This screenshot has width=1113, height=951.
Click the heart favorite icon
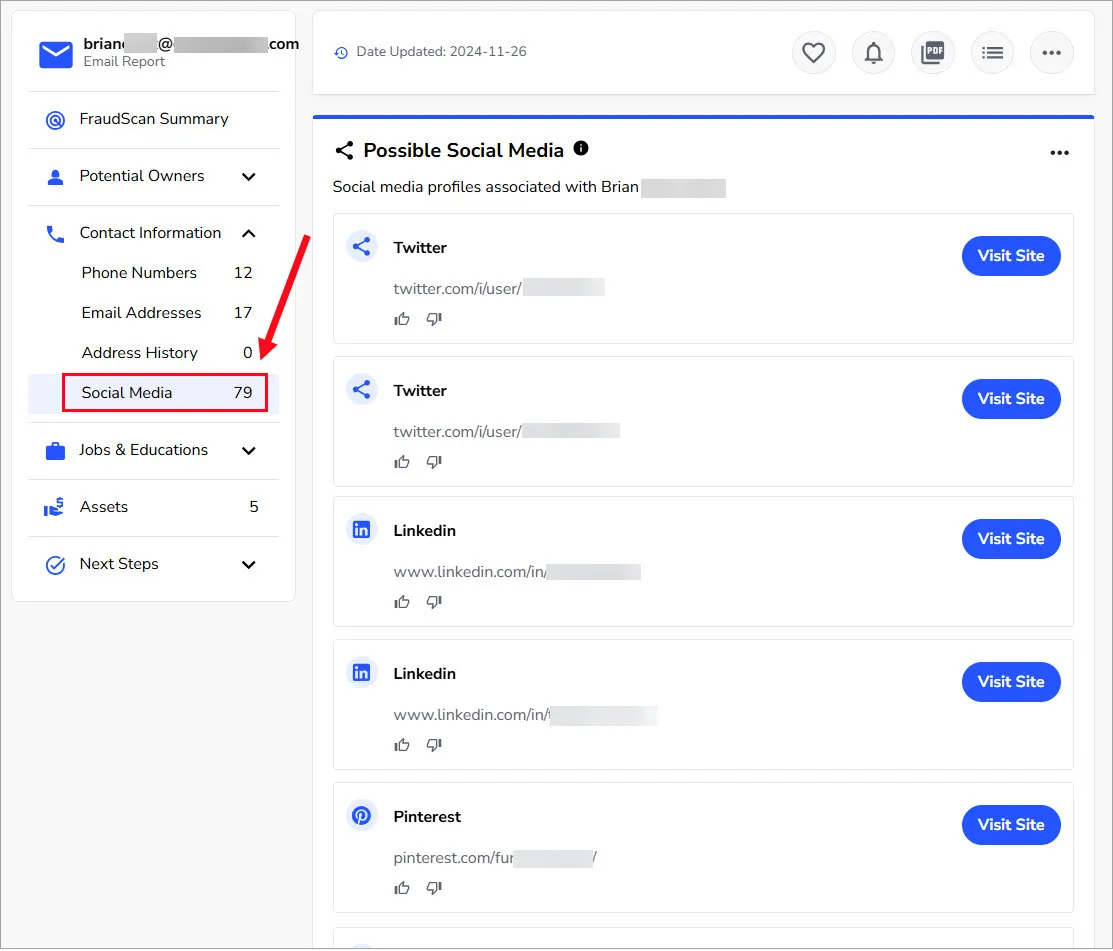click(813, 52)
